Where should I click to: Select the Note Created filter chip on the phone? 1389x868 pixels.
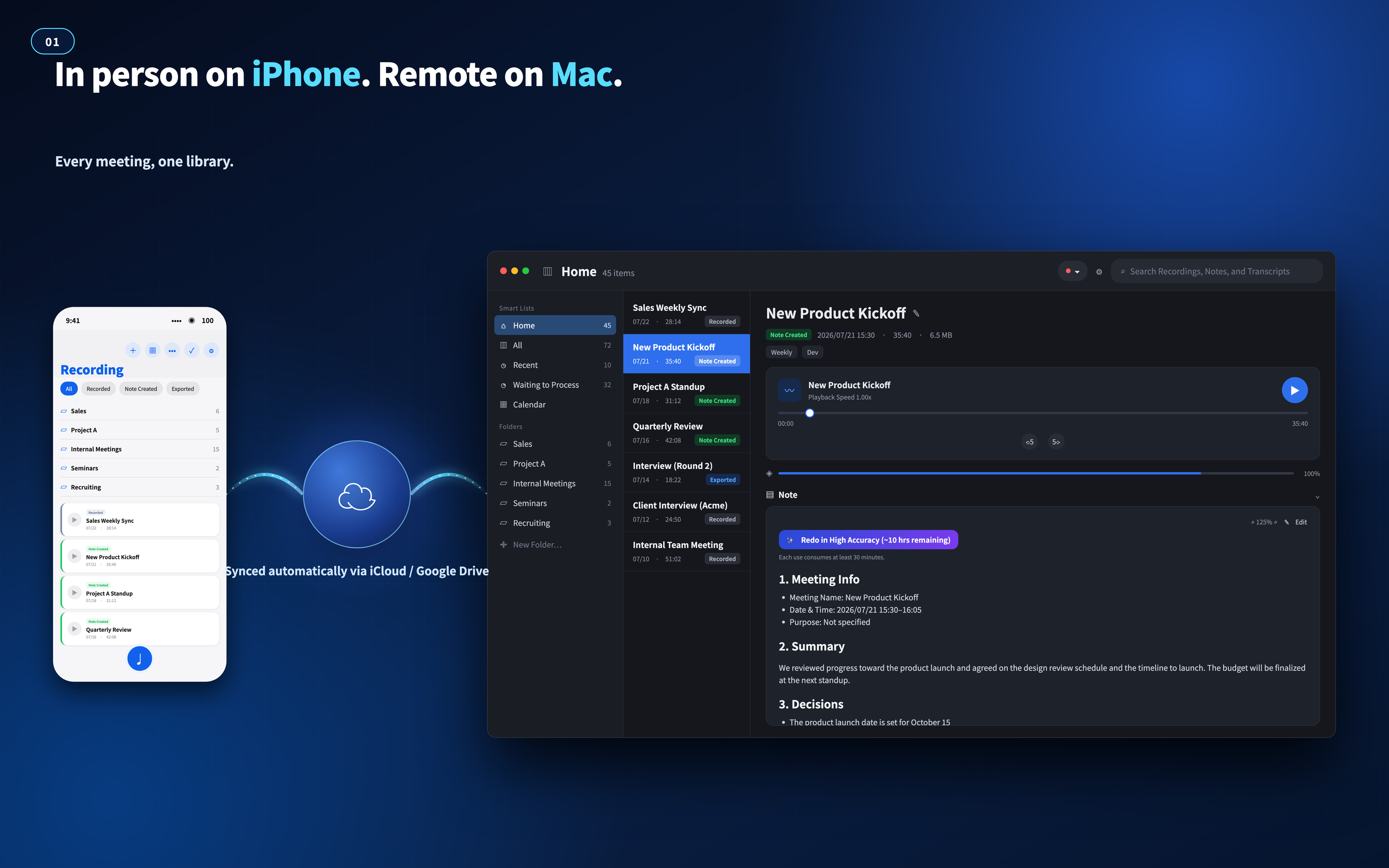point(141,389)
